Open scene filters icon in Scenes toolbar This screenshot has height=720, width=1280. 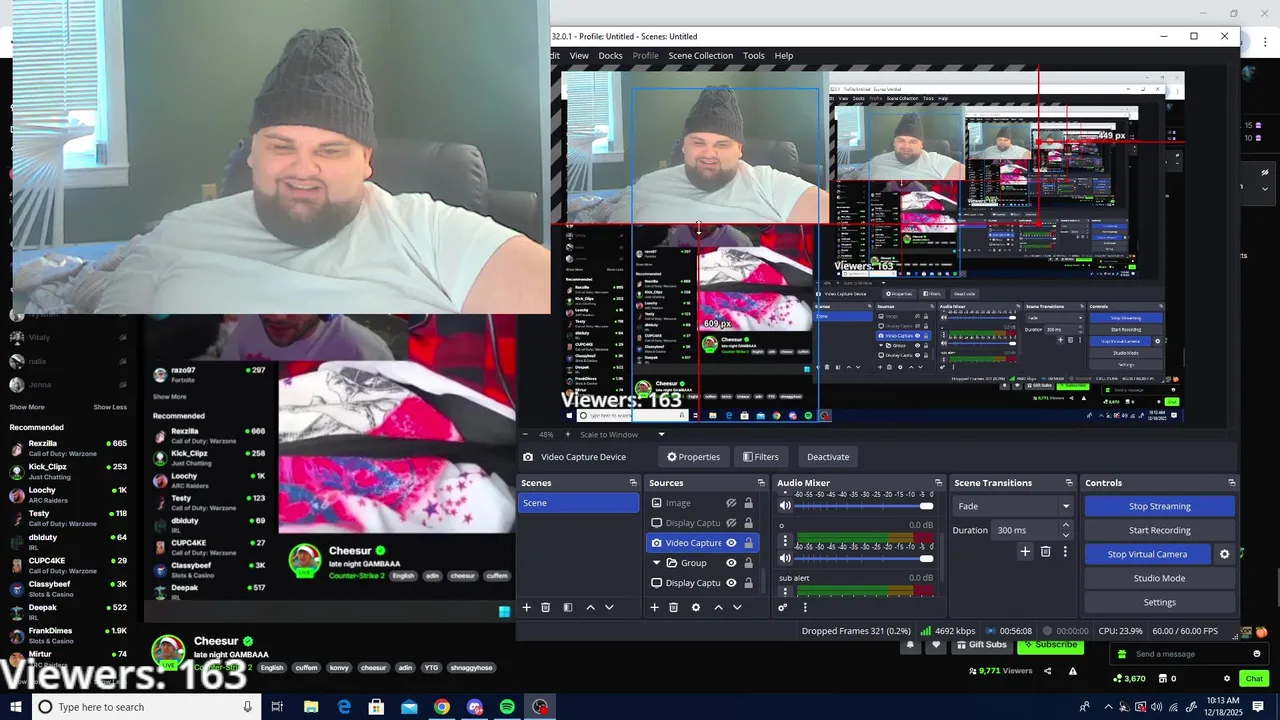pyautogui.click(x=568, y=607)
